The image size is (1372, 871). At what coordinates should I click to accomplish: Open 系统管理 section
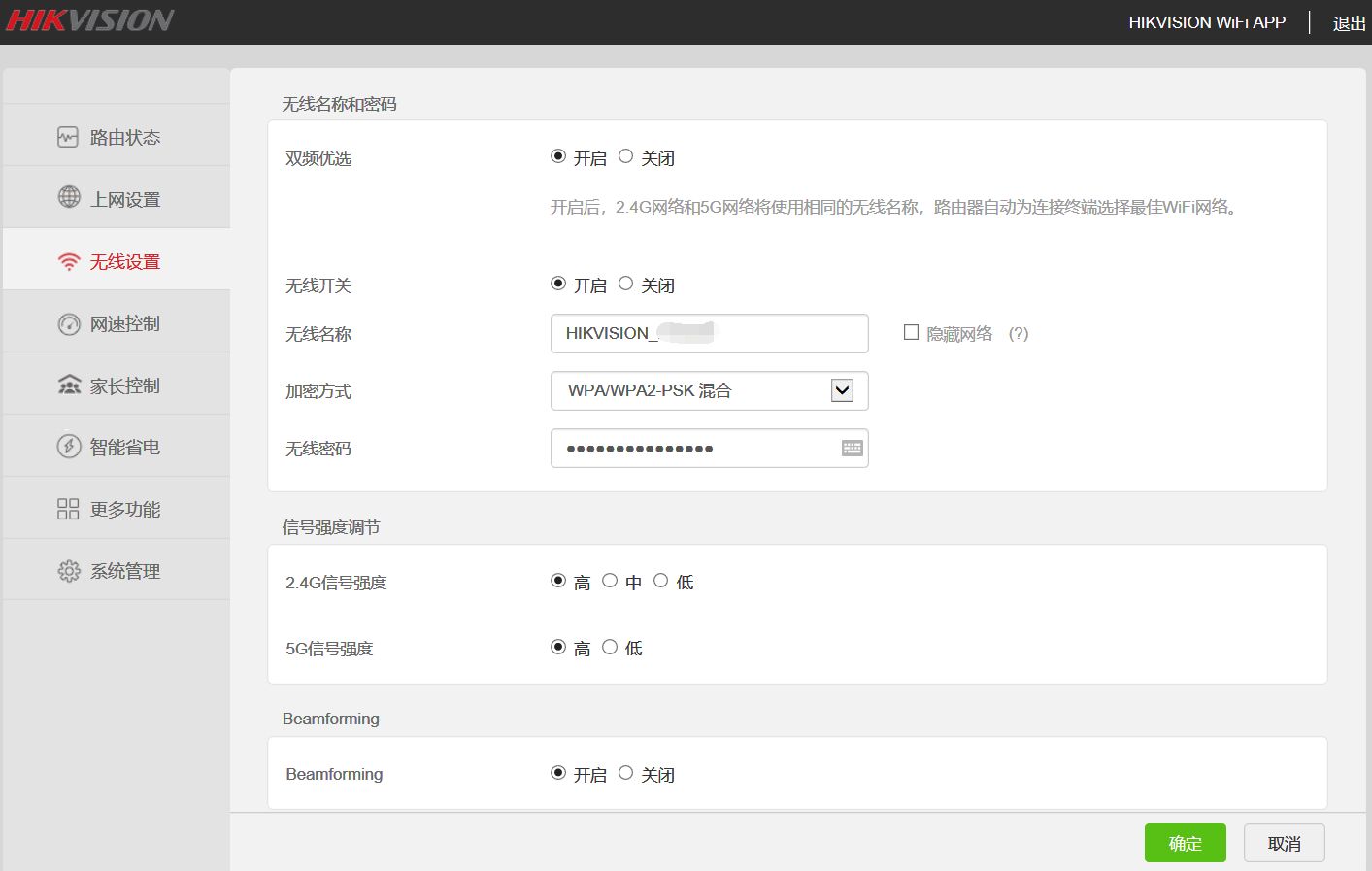(x=117, y=570)
